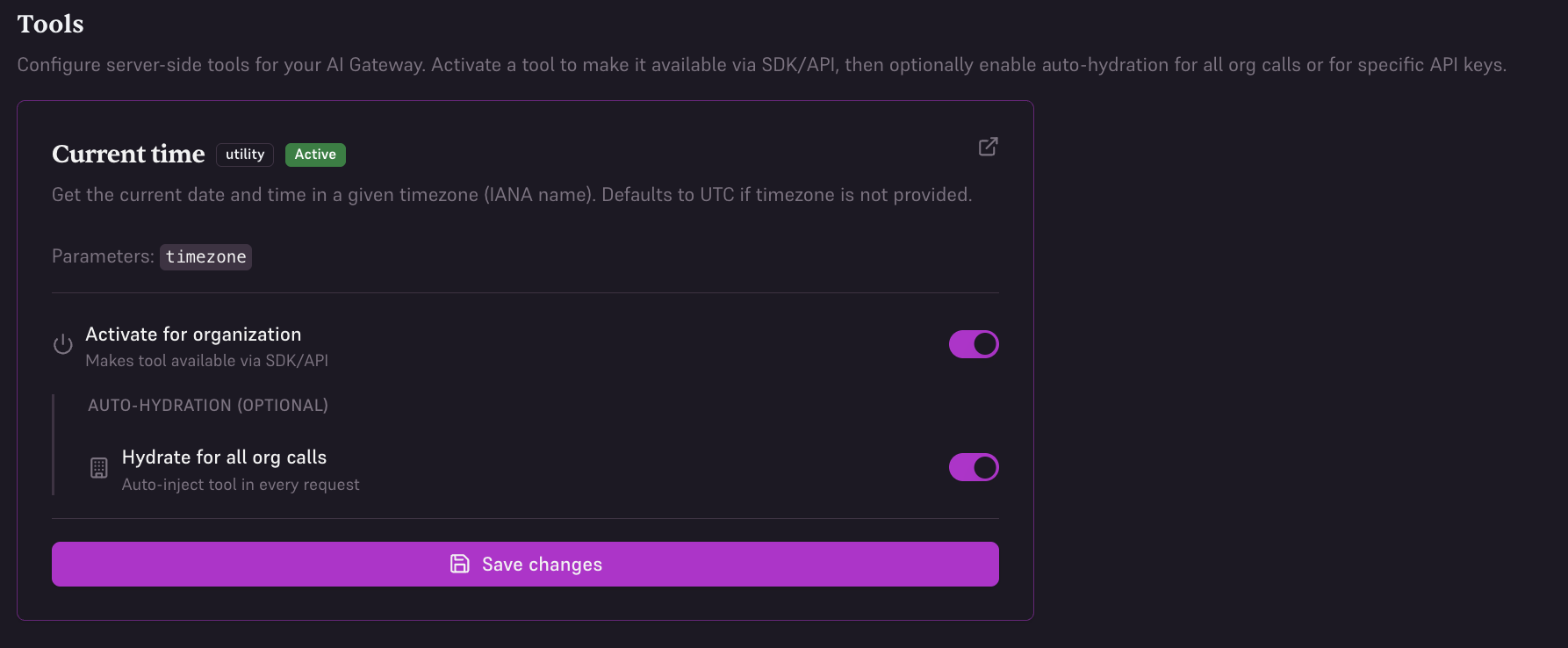Click the Auto-inject tool in every request text
The height and width of the screenshot is (648, 1568).
pyautogui.click(x=241, y=485)
